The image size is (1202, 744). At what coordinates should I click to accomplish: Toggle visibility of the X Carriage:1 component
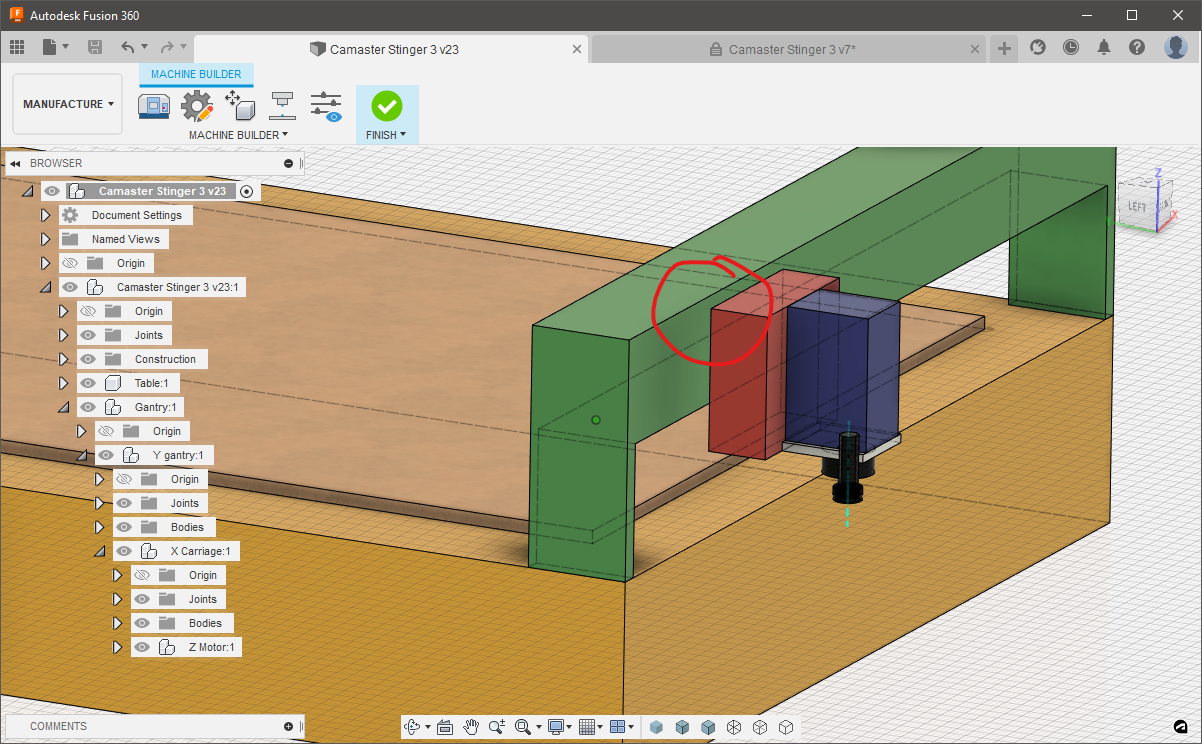(x=123, y=551)
